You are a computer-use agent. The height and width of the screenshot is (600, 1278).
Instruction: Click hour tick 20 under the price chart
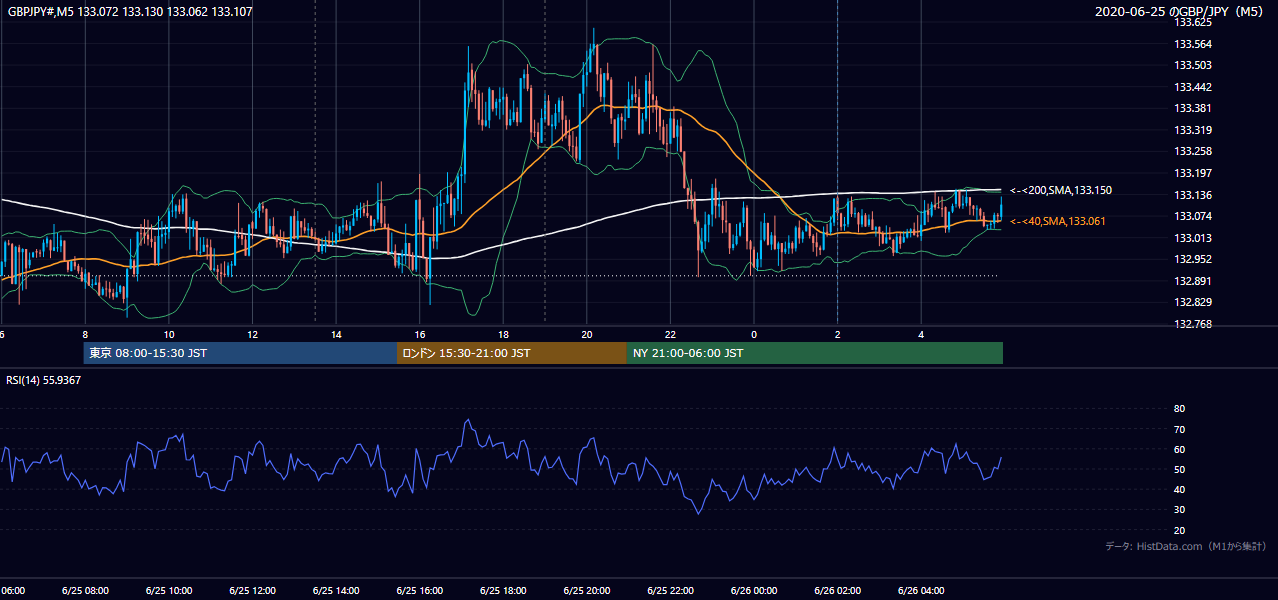pos(587,335)
